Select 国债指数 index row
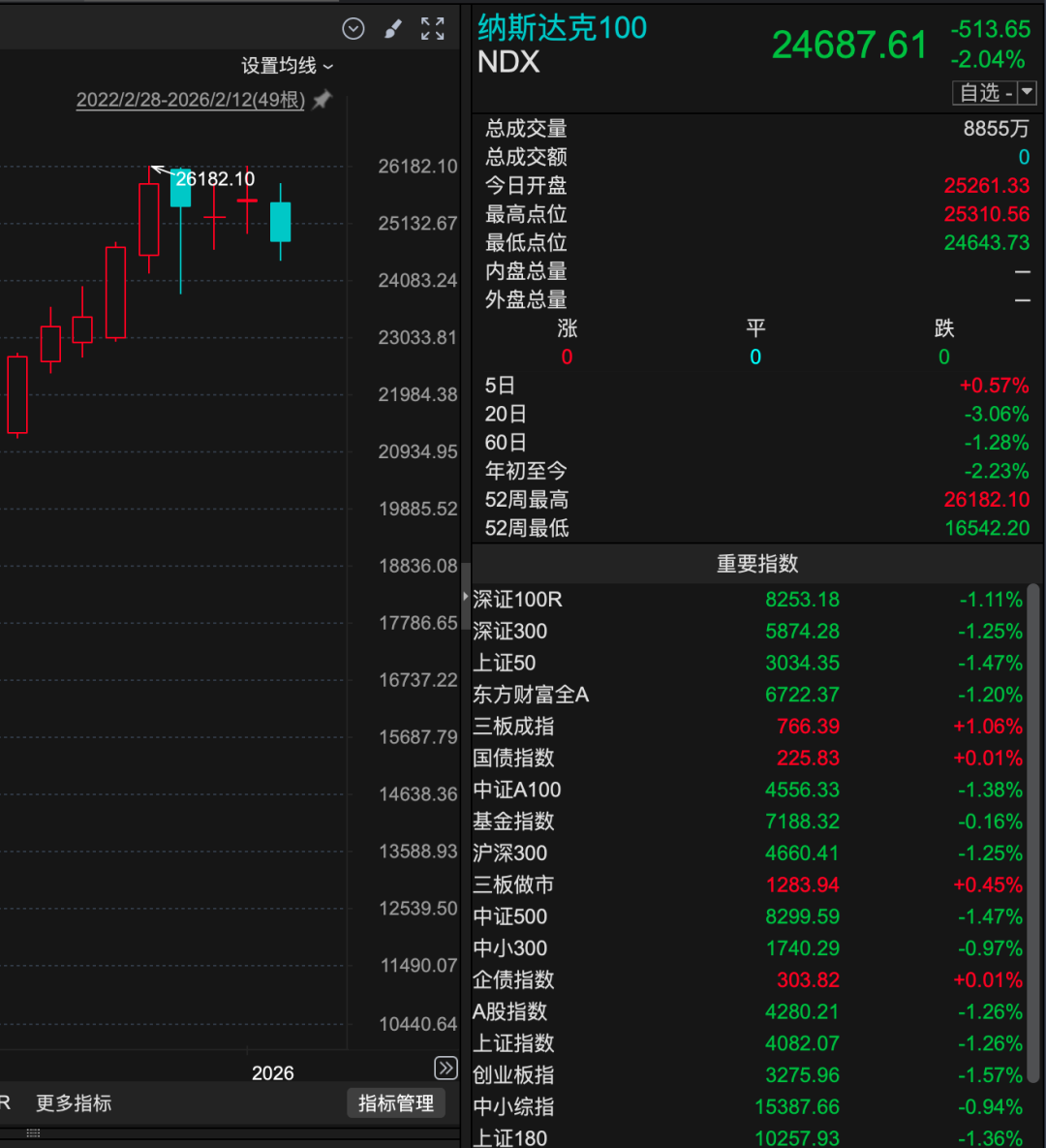The width and height of the screenshot is (1046, 1148). point(748,758)
